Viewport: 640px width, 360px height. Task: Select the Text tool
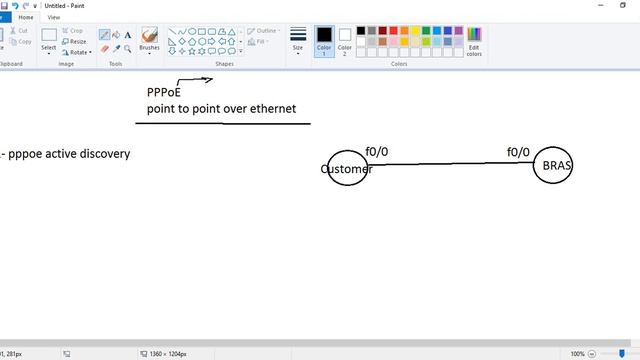coord(128,35)
